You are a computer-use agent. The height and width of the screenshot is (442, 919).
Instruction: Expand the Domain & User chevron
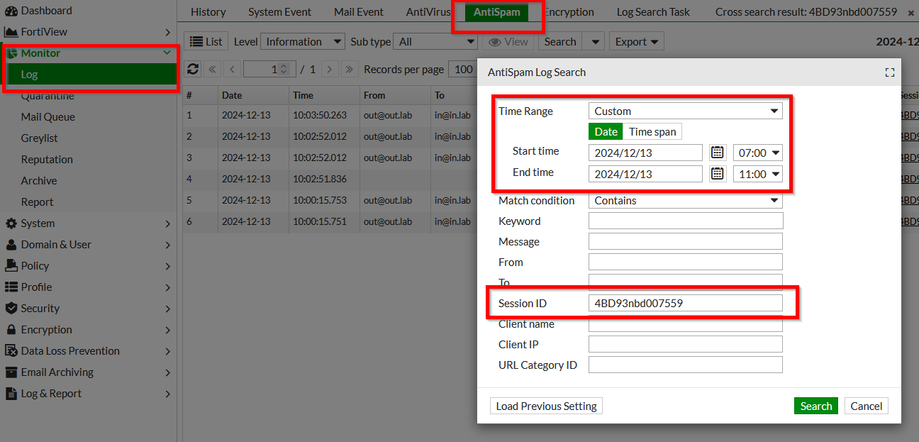click(168, 245)
